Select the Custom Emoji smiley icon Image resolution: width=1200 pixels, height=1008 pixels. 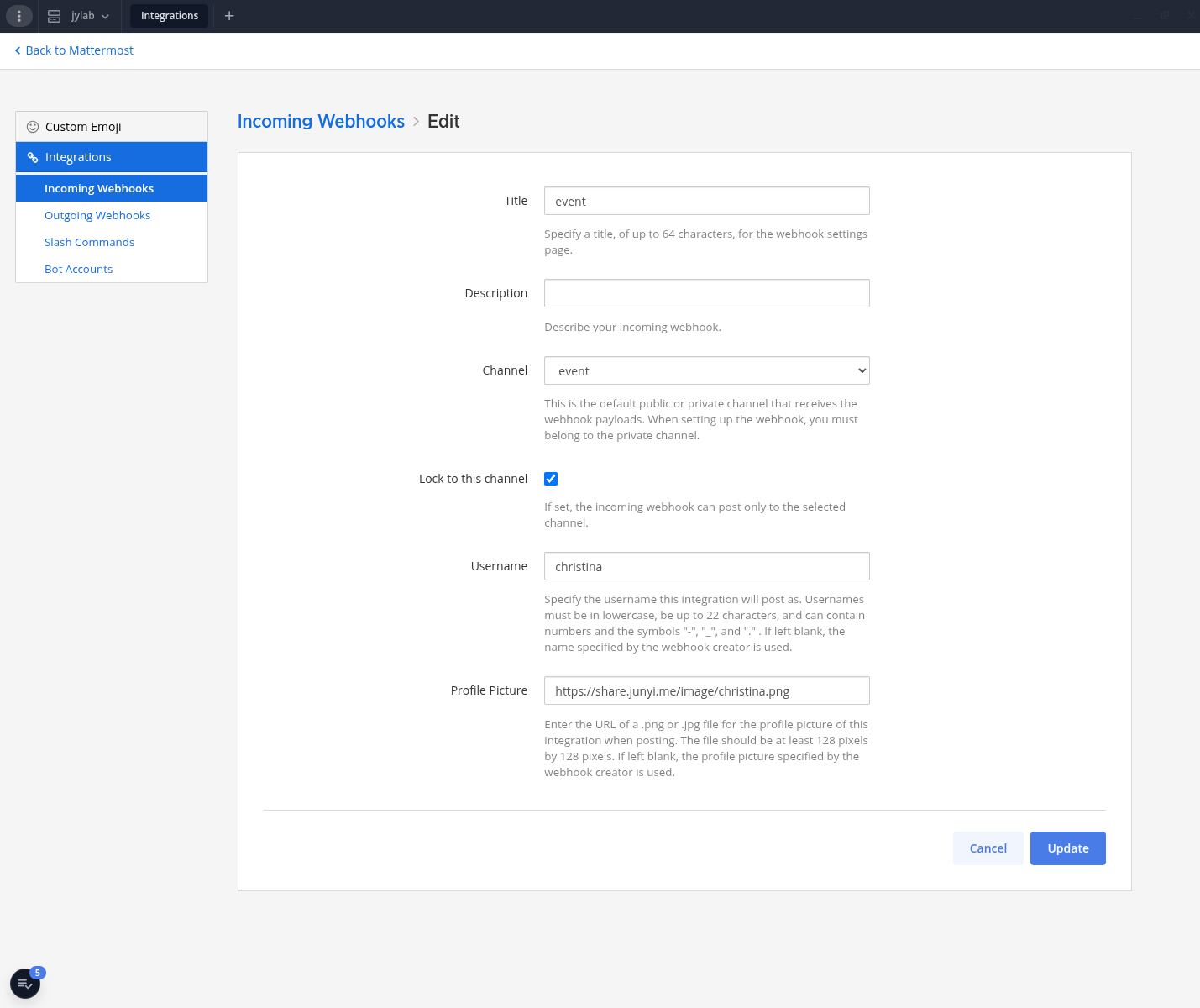coord(33,126)
